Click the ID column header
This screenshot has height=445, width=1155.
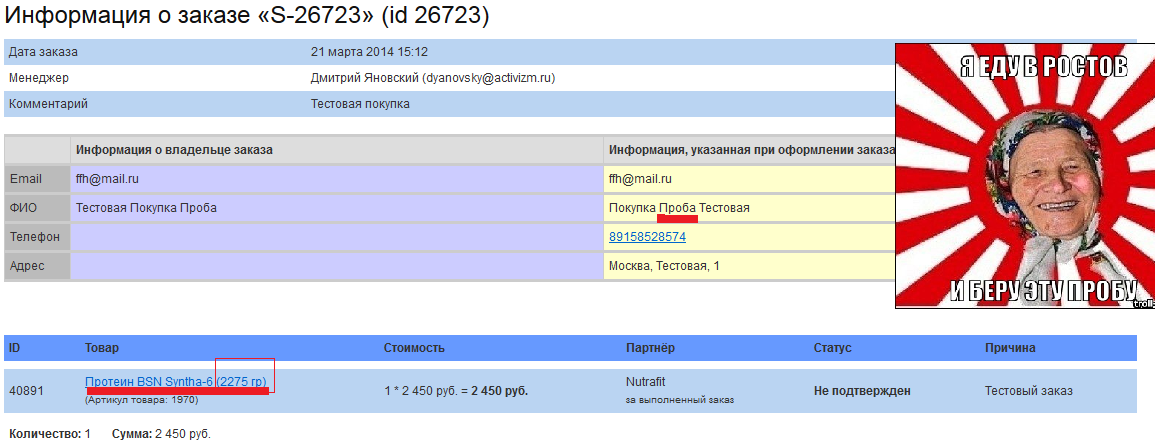(15, 348)
